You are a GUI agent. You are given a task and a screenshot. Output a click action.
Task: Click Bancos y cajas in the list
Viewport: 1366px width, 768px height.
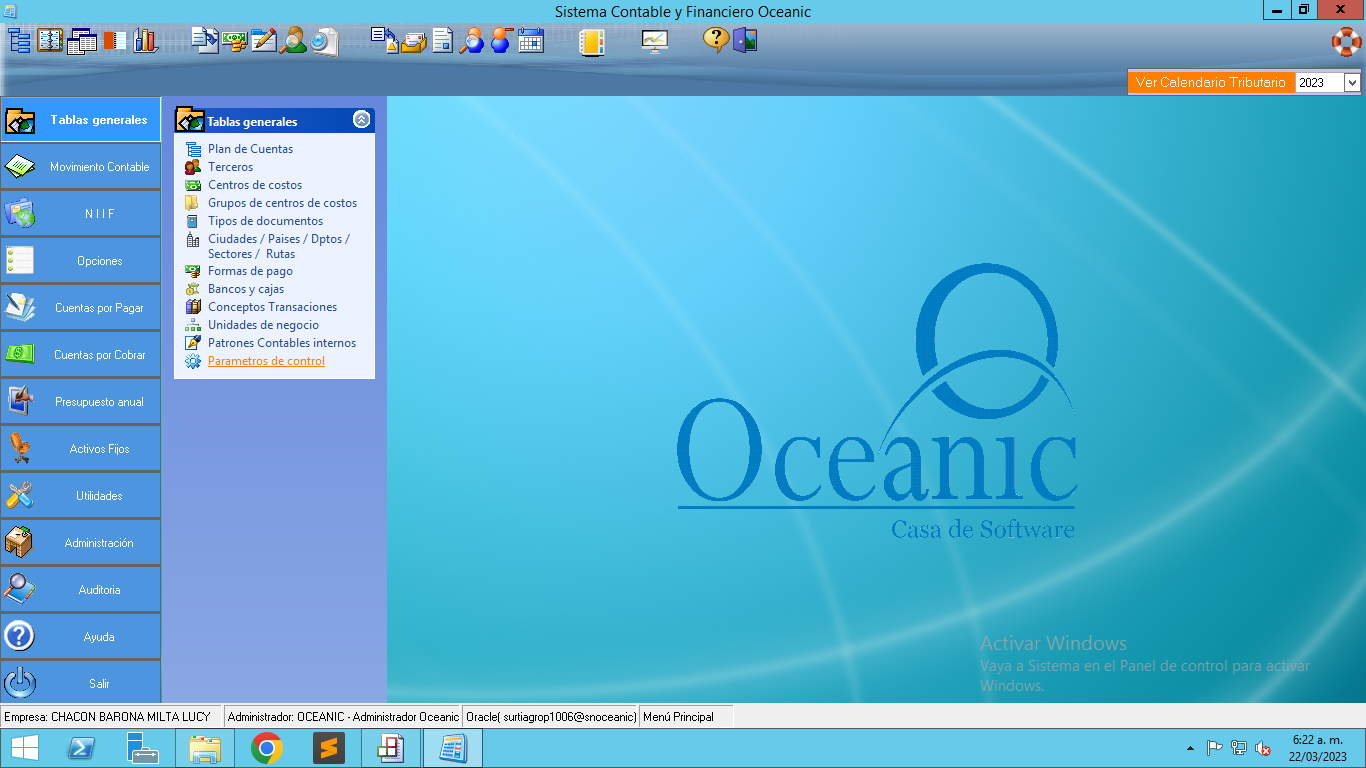pos(246,289)
